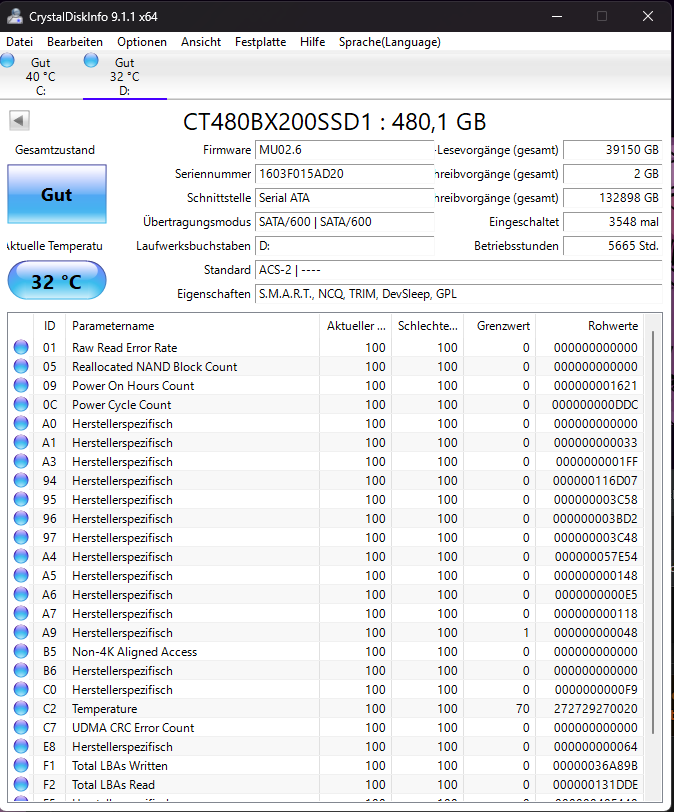Image resolution: width=674 pixels, height=812 pixels.
Task: Click status orb of Non-4K Aligned Access
Action: click(21, 651)
